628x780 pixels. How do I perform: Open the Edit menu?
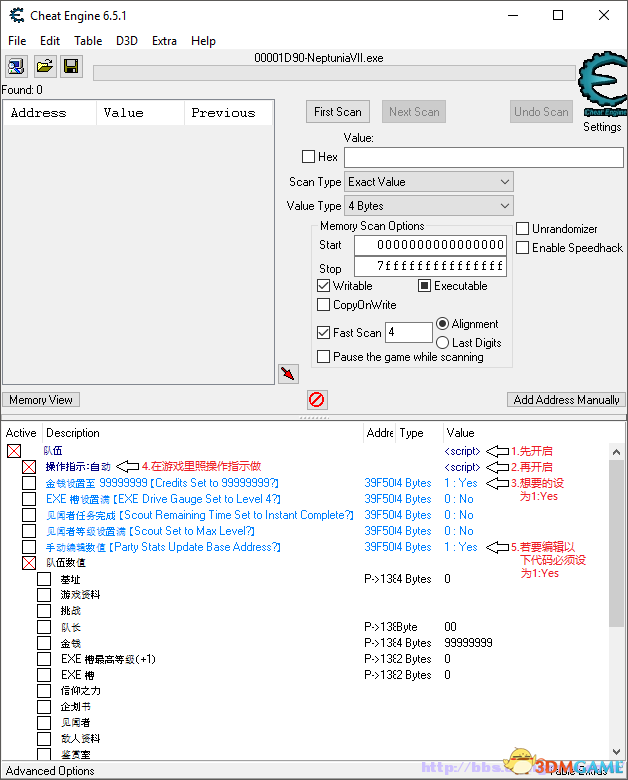pos(50,41)
